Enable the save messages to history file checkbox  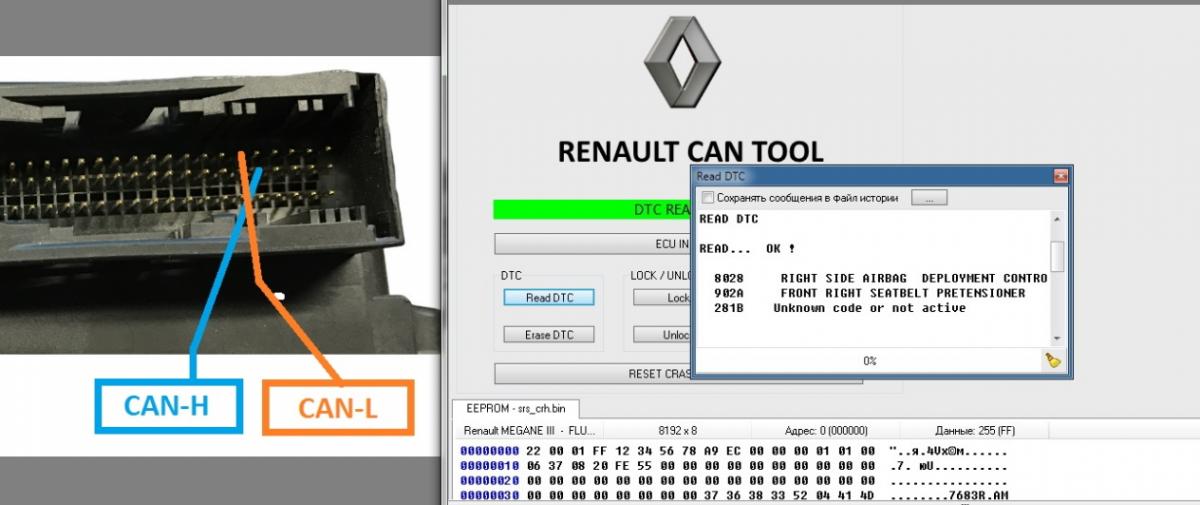coord(708,198)
